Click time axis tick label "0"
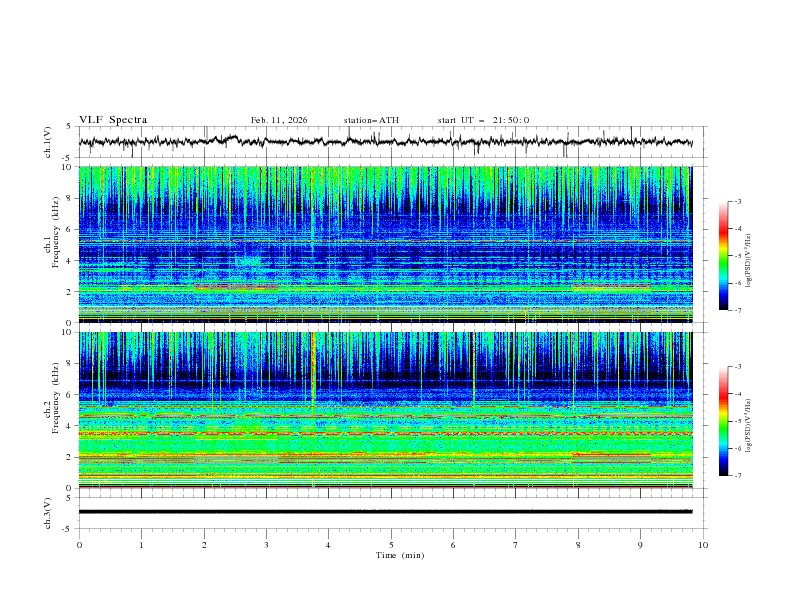This screenshot has width=792, height=612. pyautogui.click(x=79, y=545)
